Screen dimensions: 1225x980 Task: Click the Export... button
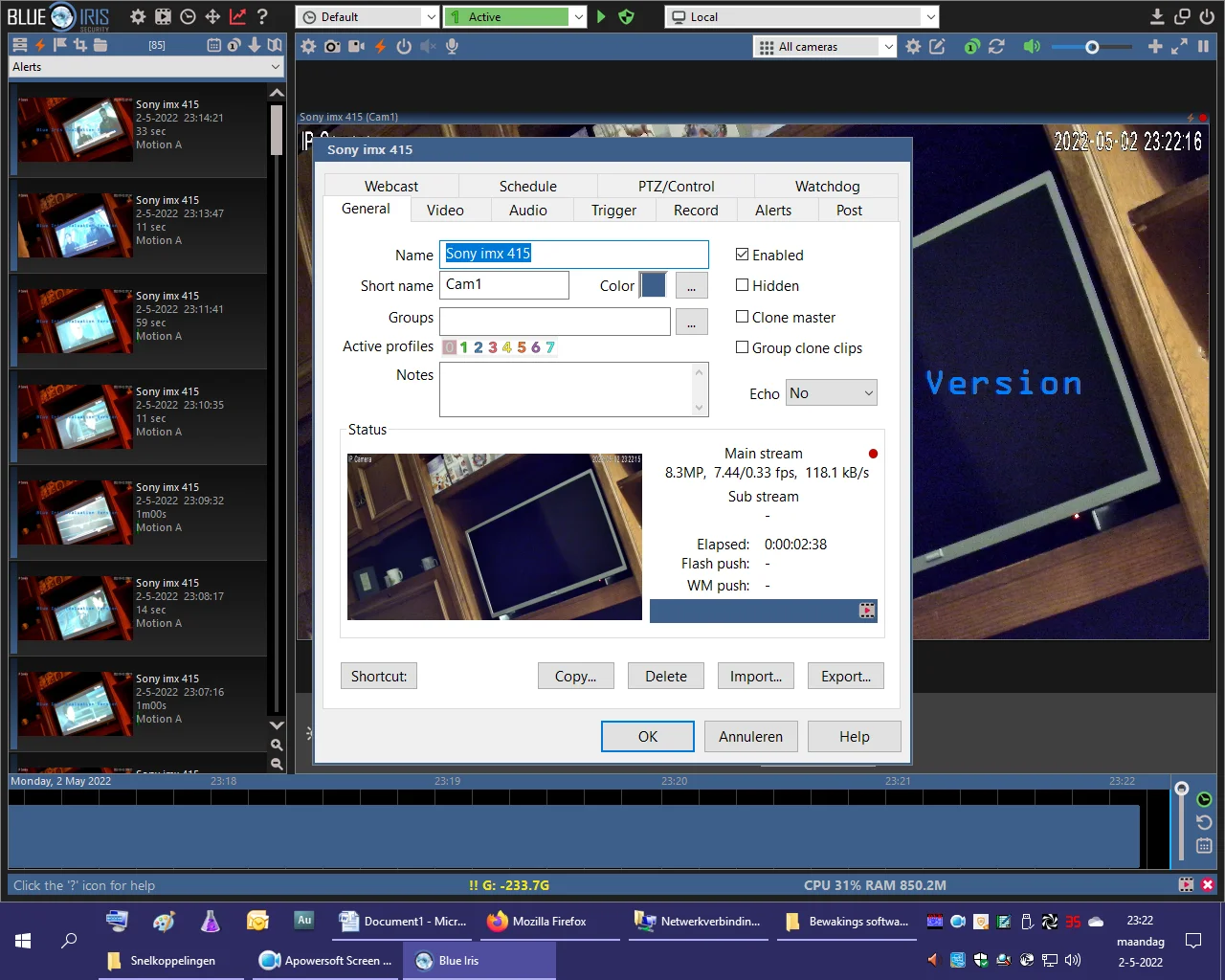(846, 676)
